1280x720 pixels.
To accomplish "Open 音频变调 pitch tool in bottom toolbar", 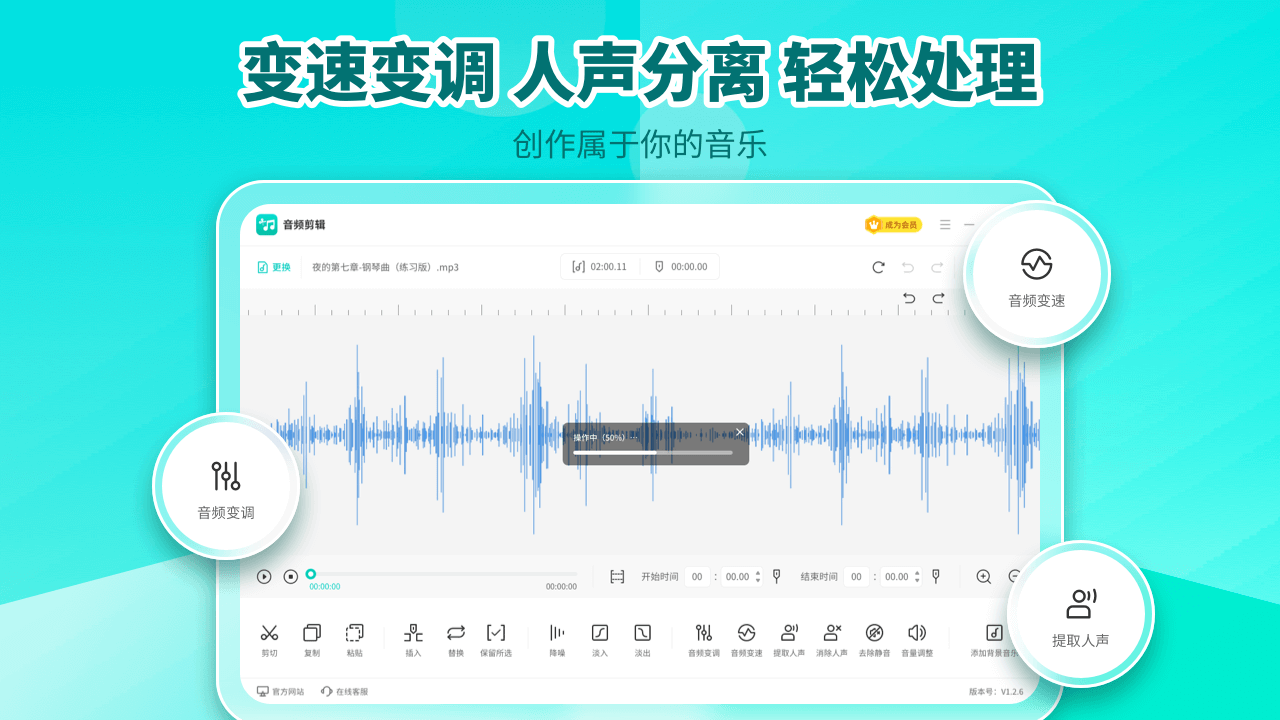I will pyautogui.click(x=704, y=639).
